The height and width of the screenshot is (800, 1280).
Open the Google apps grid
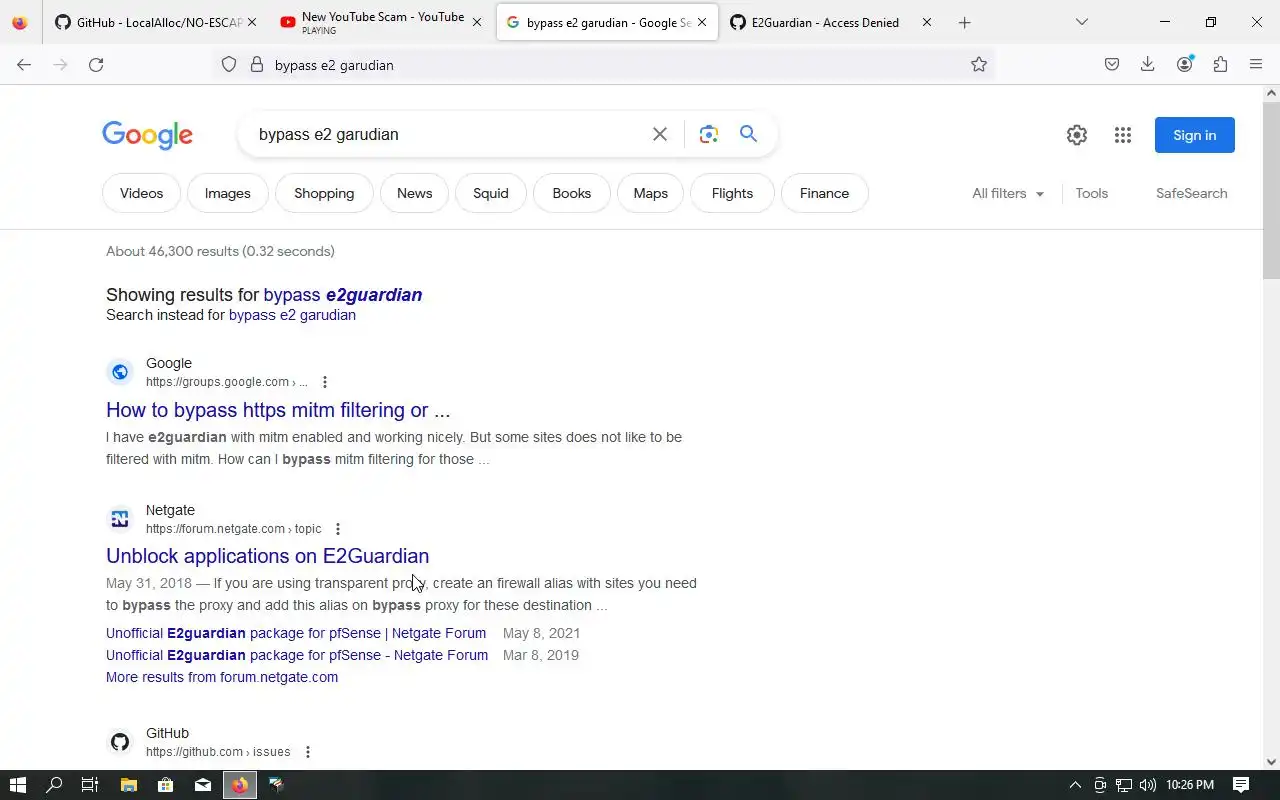1123,135
